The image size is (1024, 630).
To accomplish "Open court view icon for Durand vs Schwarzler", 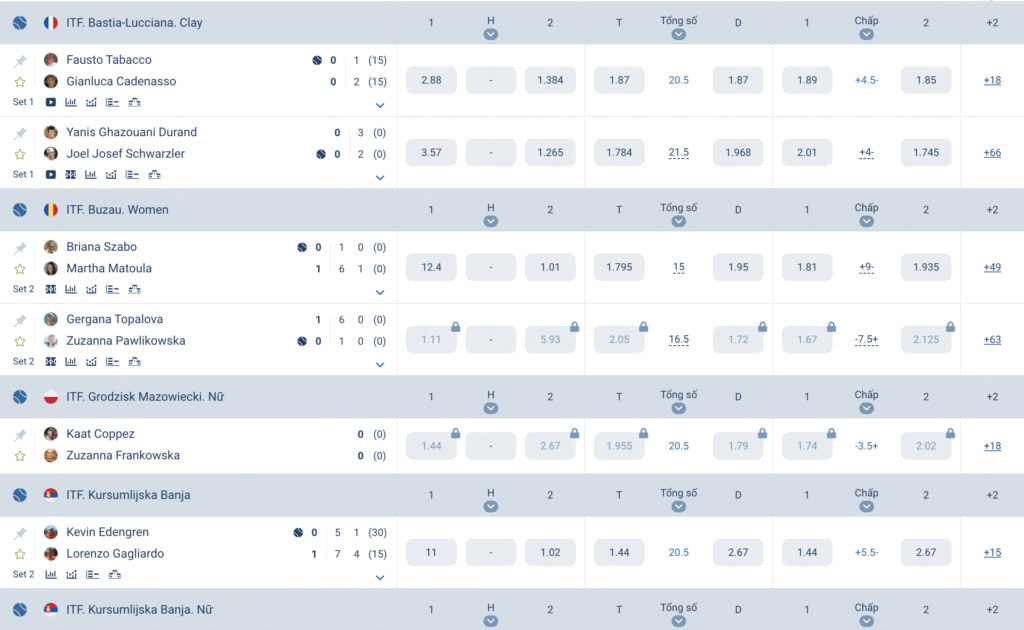I will (x=71, y=175).
